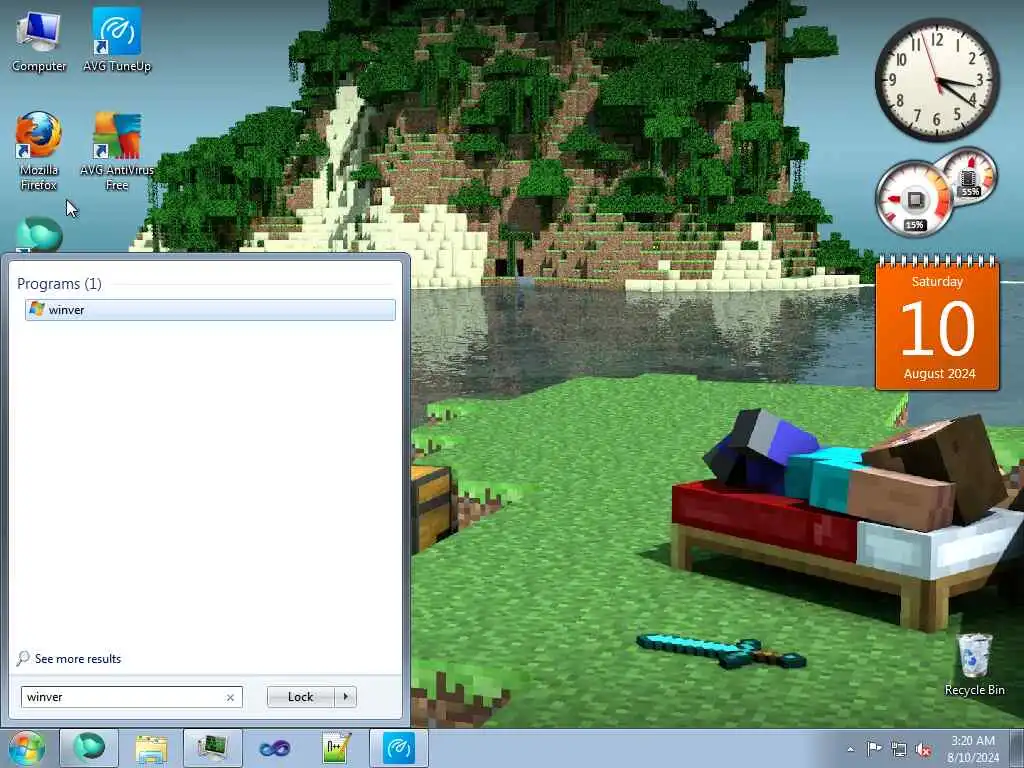Open the AVG AntiVirus Free desktop shortcut
The height and width of the screenshot is (768, 1024).
[117, 151]
